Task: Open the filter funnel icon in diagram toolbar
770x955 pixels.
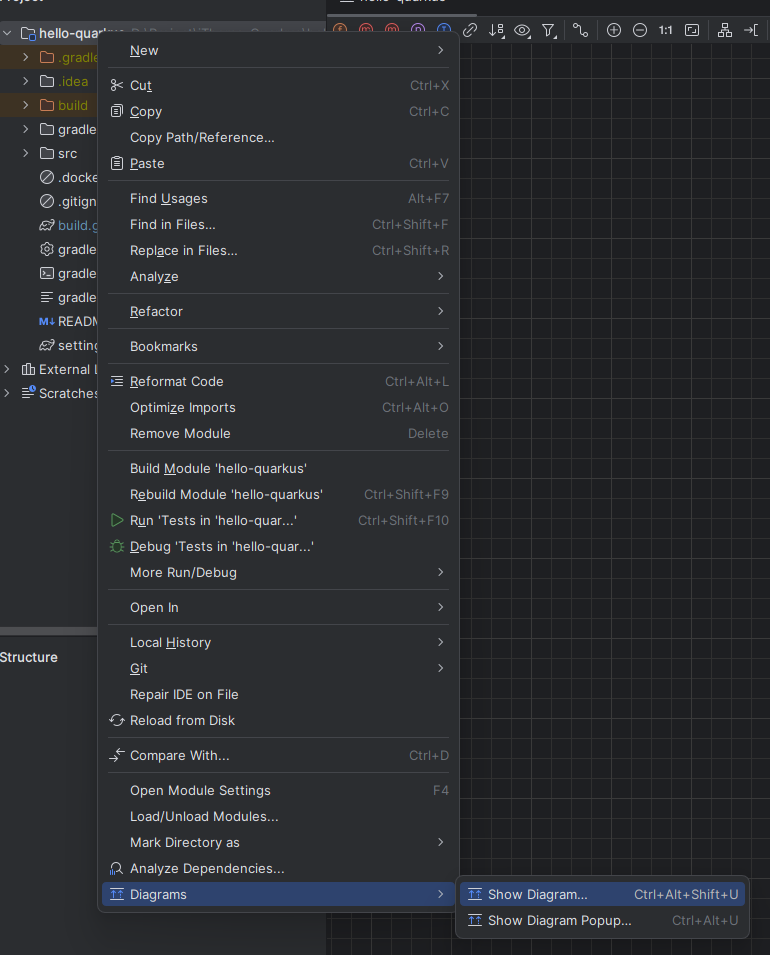Action: click(x=549, y=30)
